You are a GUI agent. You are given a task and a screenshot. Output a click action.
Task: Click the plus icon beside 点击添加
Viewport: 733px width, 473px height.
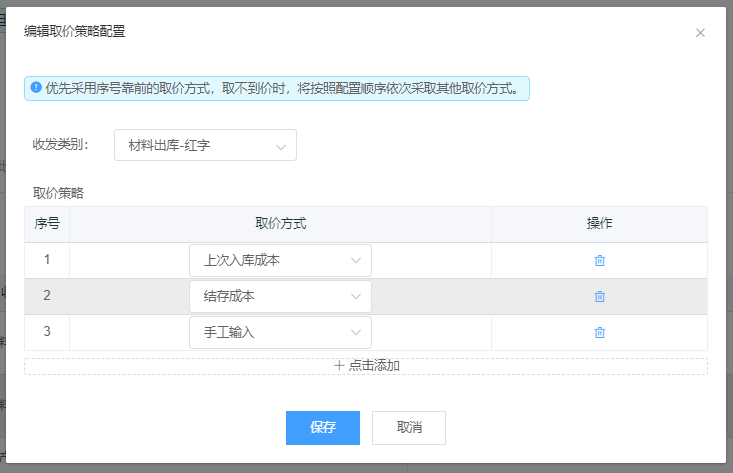point(339,366)
